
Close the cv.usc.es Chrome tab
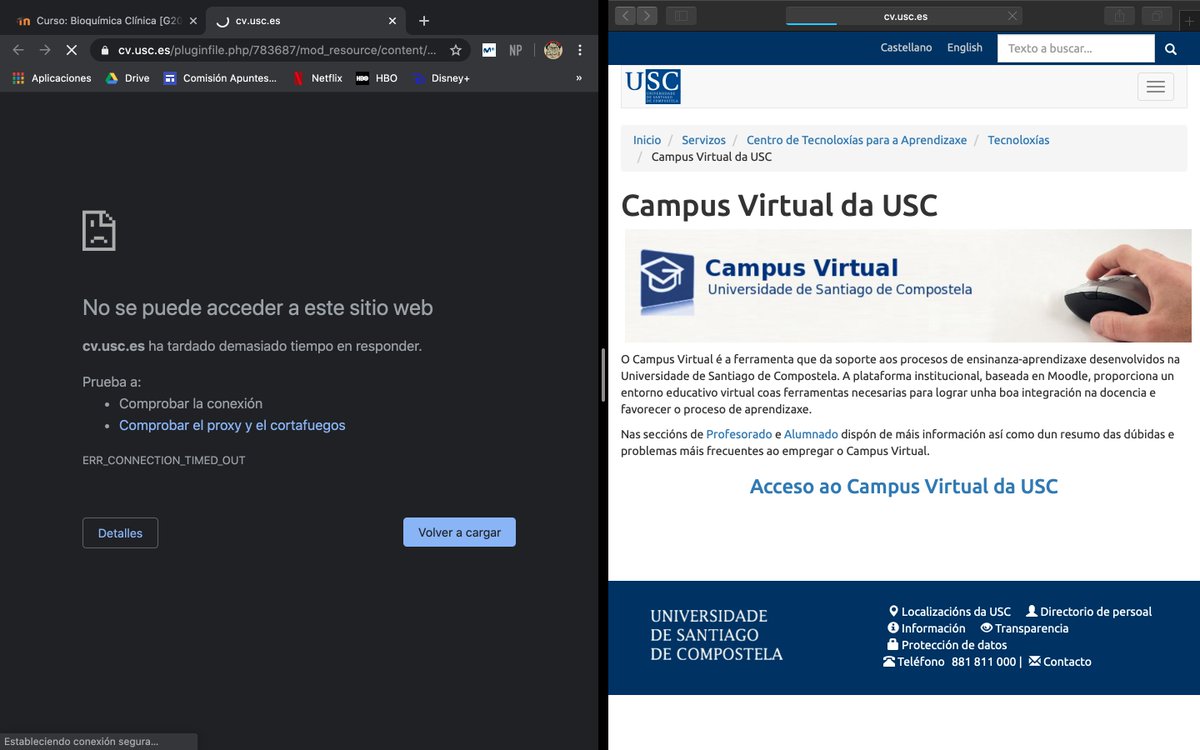392,20
